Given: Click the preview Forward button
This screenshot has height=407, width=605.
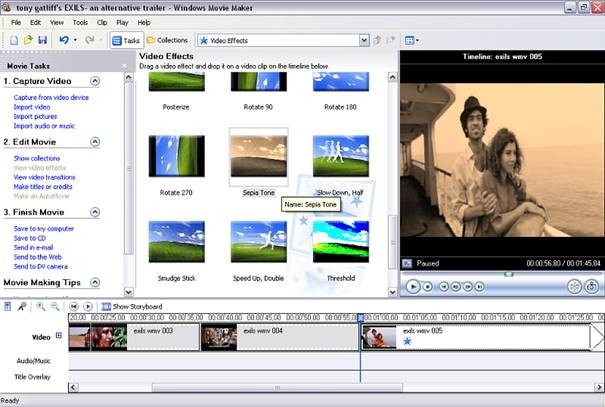Looking at the screenshot, I should pos(479,287).
